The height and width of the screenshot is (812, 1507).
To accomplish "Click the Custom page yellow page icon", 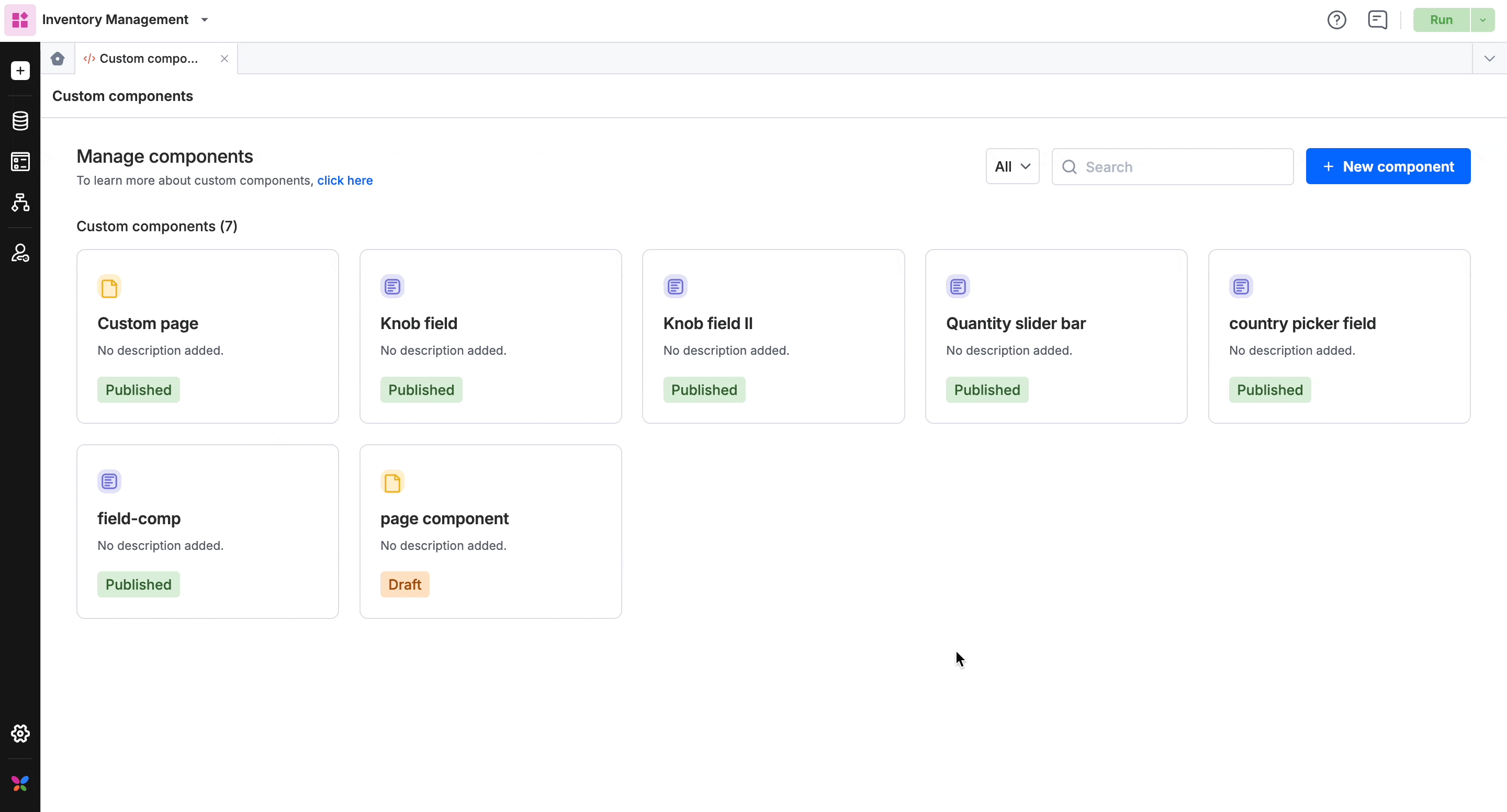I will pos(109,287).
